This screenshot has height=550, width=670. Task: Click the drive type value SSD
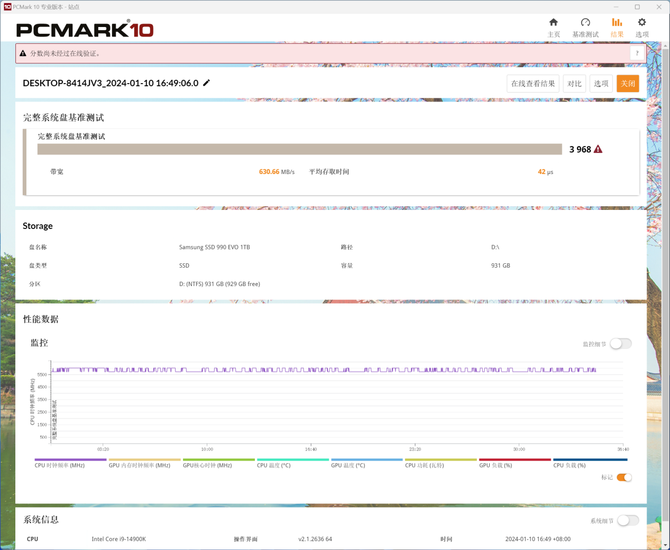pyautogui.click(x=184, y=265)
